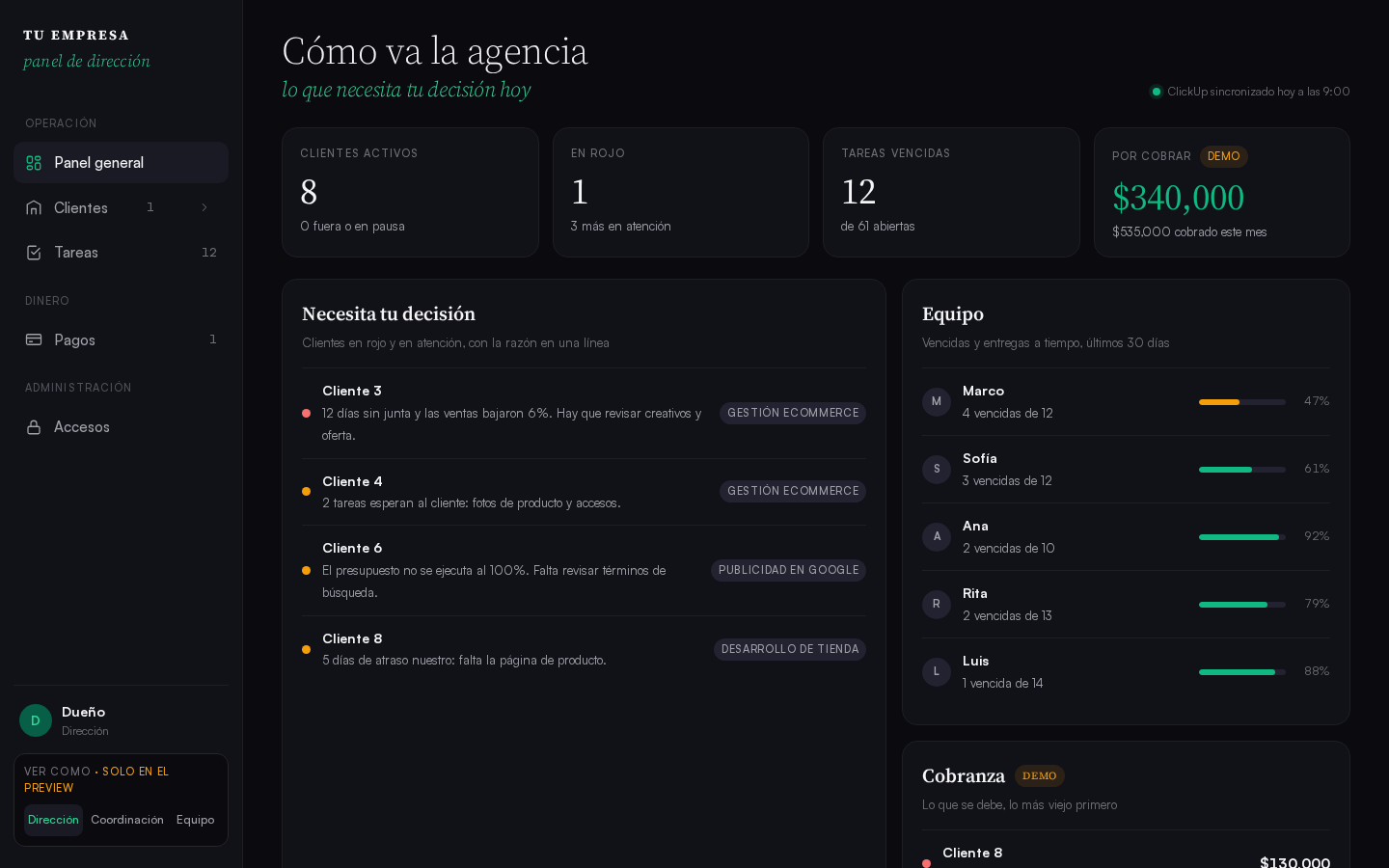Click the 'de 61 abiertas' text
This screenshot has width=1389, height=868.
(878, 226)
